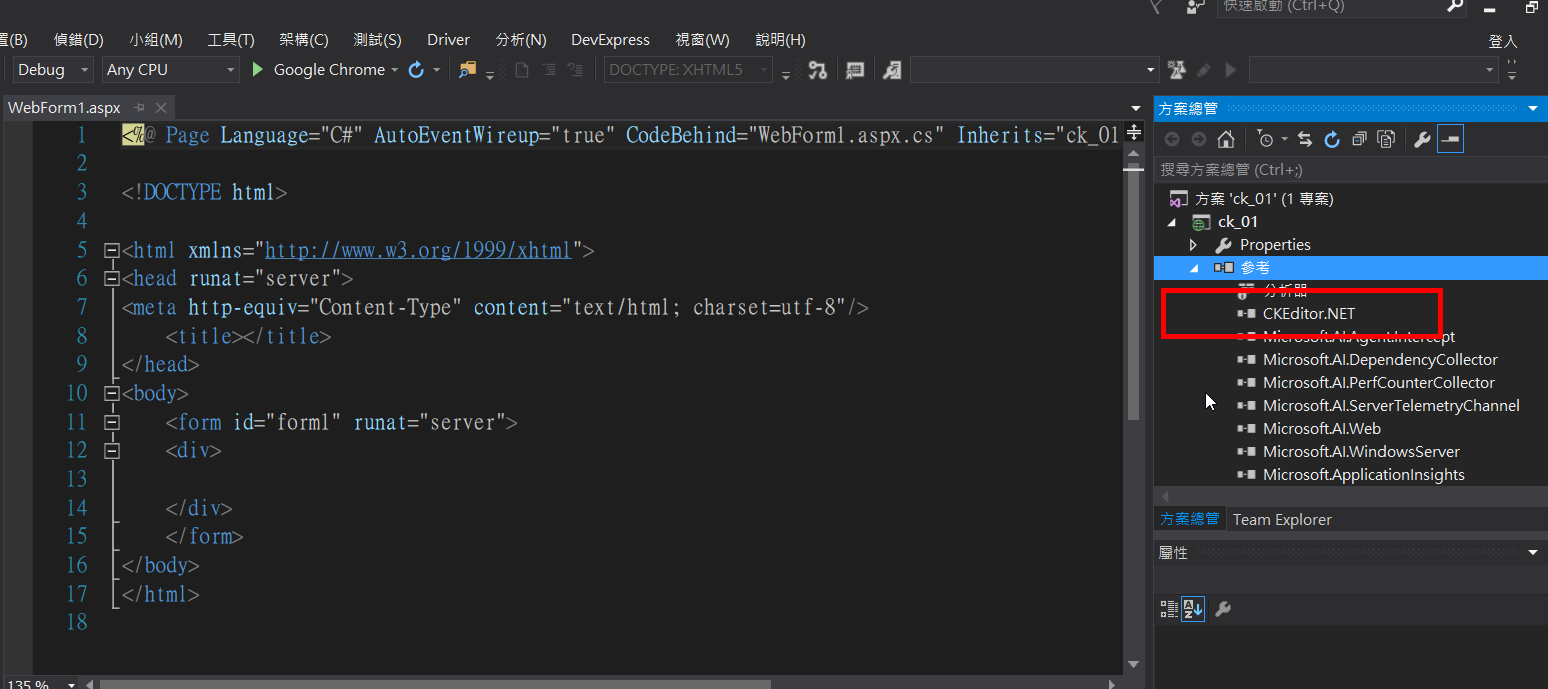Open the 視窗(W) menu
Screen dimensions: 1548x689
pyautogui.click(x=703, y=40)
